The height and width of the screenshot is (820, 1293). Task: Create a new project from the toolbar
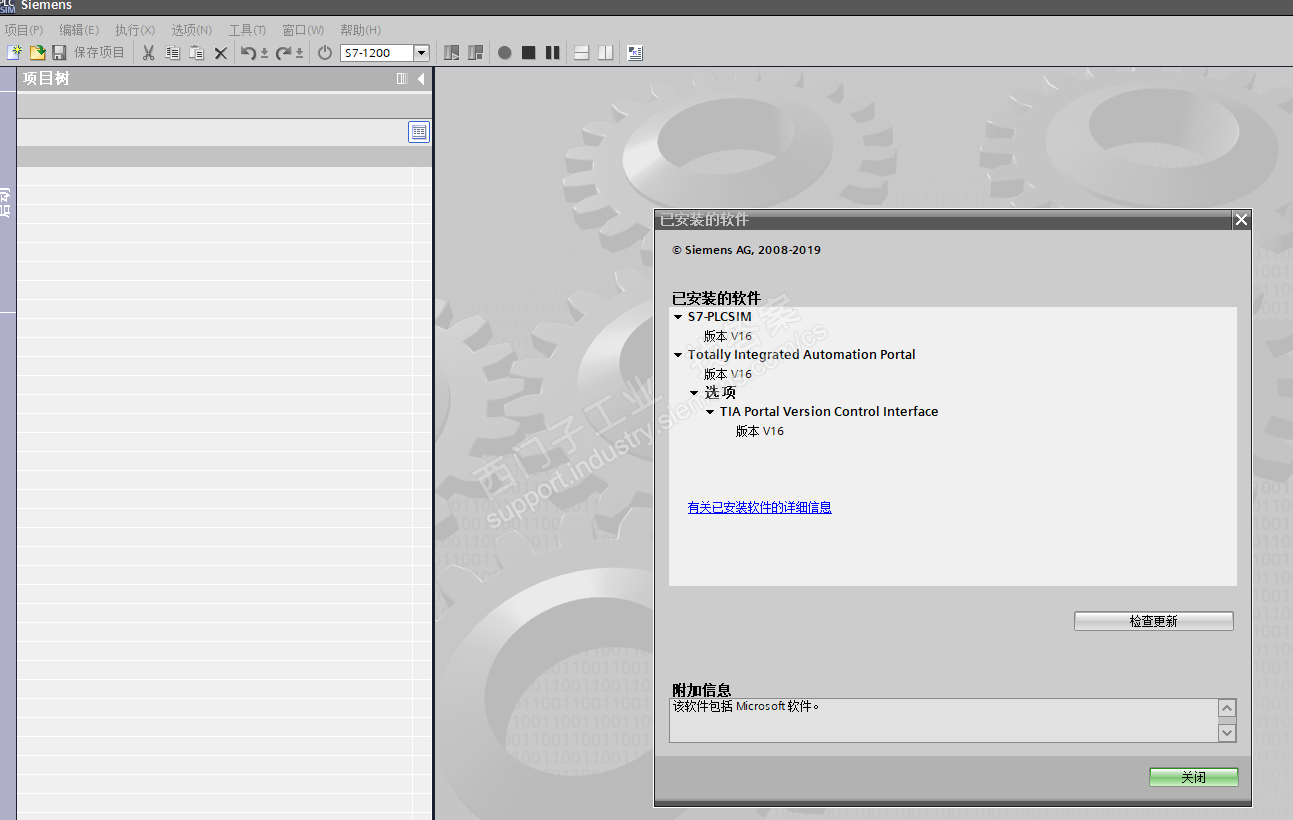click(x=14, y=53)
